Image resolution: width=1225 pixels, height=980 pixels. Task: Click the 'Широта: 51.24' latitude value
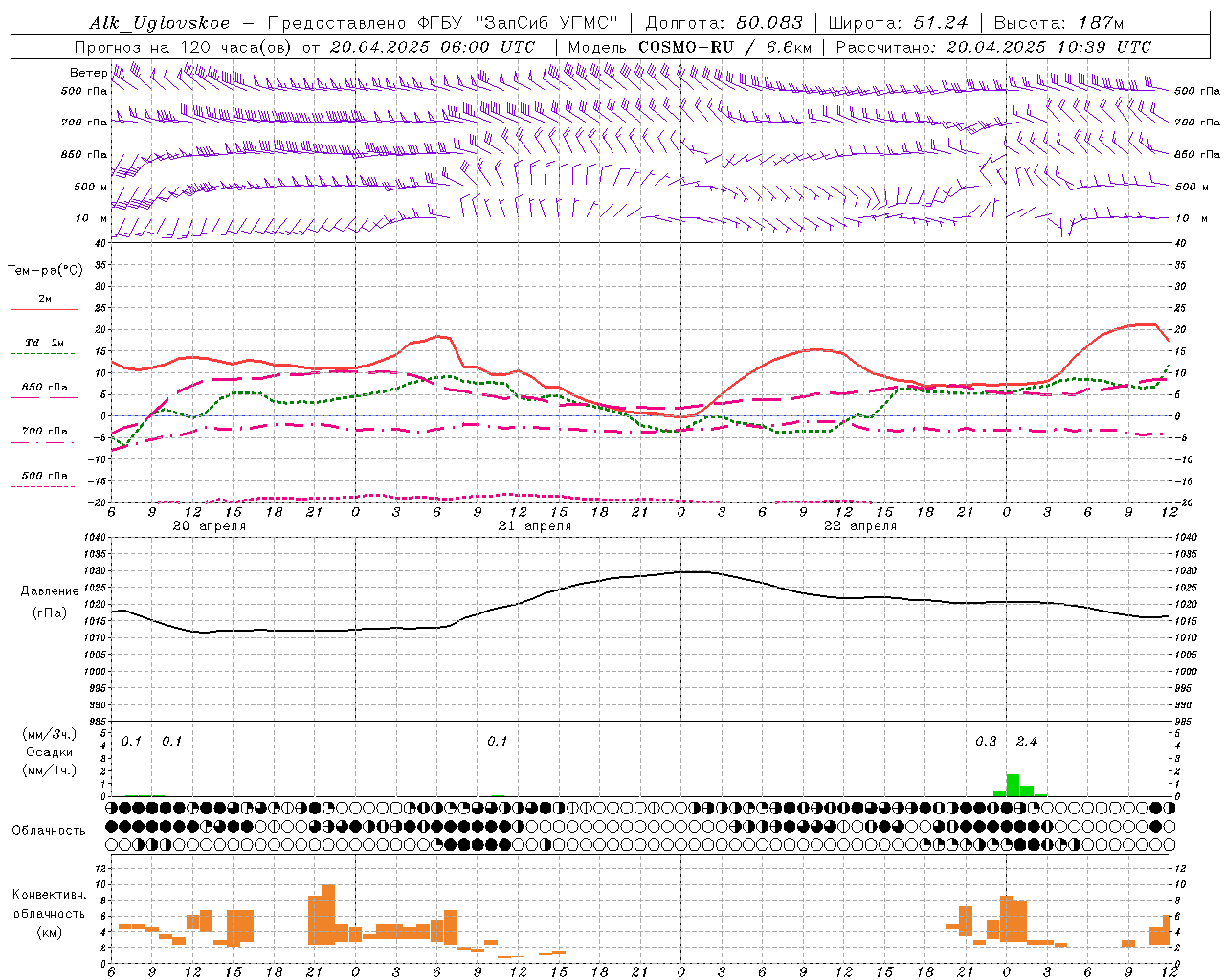click(x=898, y=23)
